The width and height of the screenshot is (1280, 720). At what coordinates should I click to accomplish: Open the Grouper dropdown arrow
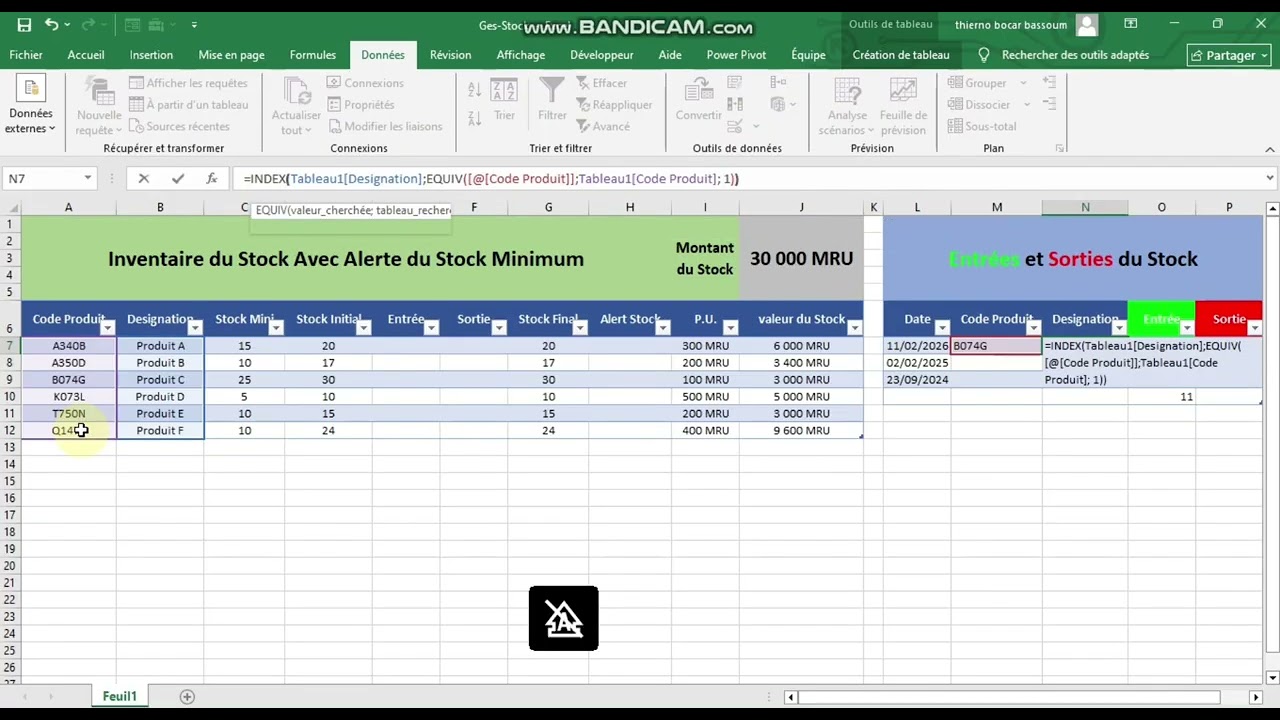coord(1024,83)
